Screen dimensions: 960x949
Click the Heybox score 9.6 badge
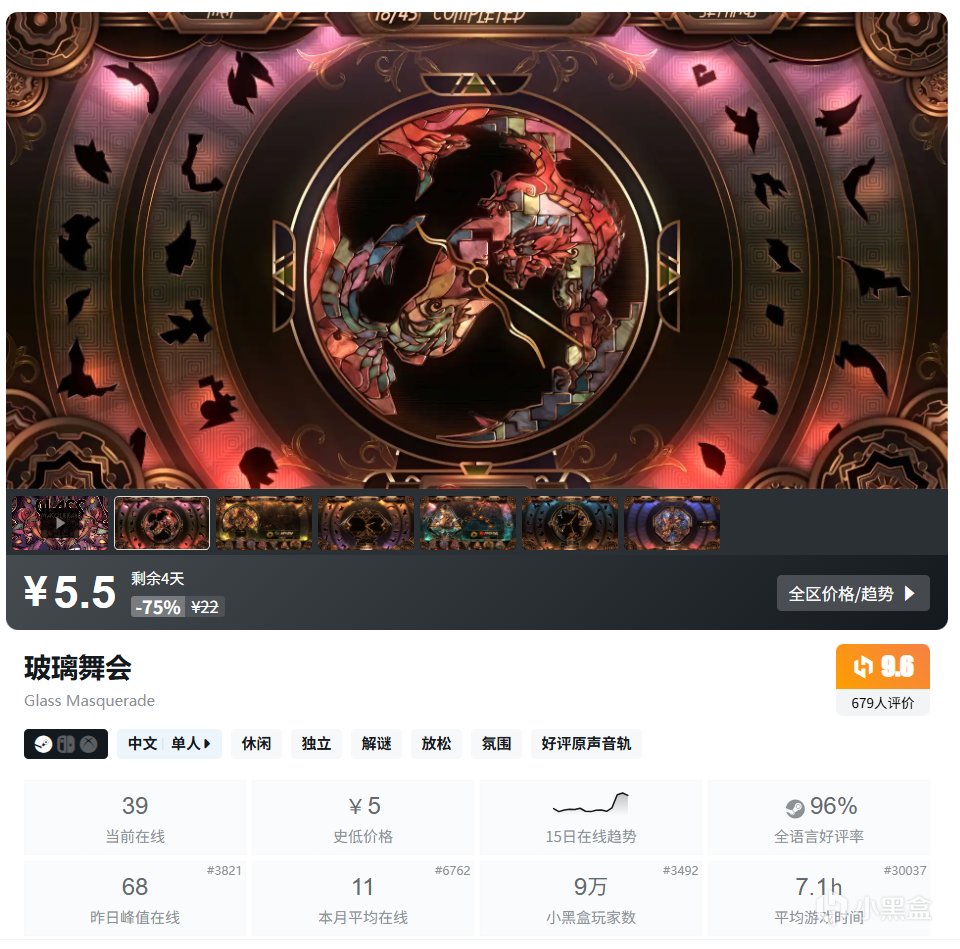(x=882, y=667)
